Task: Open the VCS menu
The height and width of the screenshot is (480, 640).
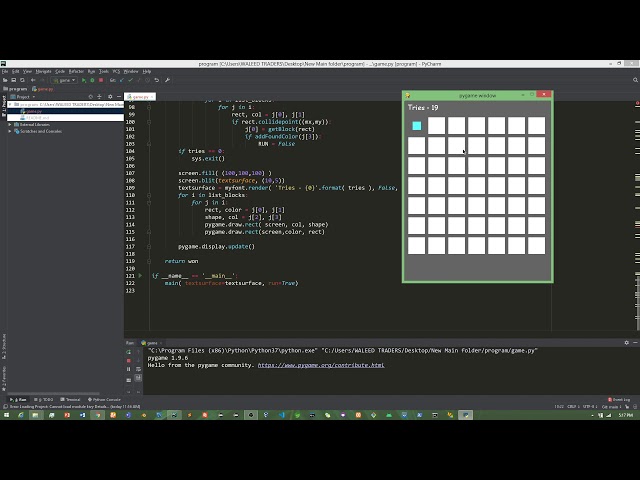Action: coord(116,71)
